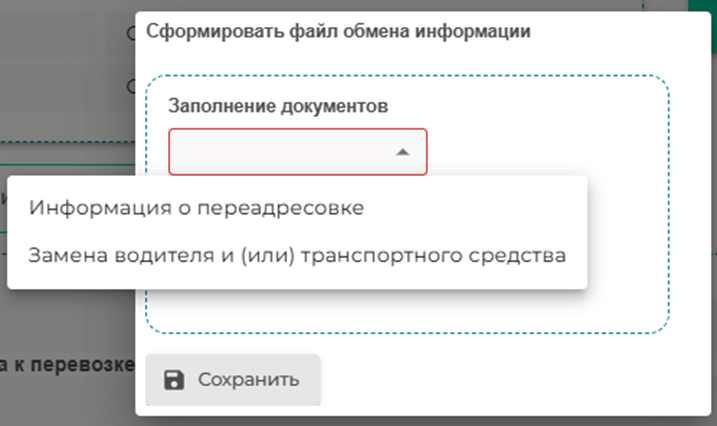Click the 'Сформировать файл обмена информации' dialog title
The image size is (717, 426).
click(x=338, y=31)
